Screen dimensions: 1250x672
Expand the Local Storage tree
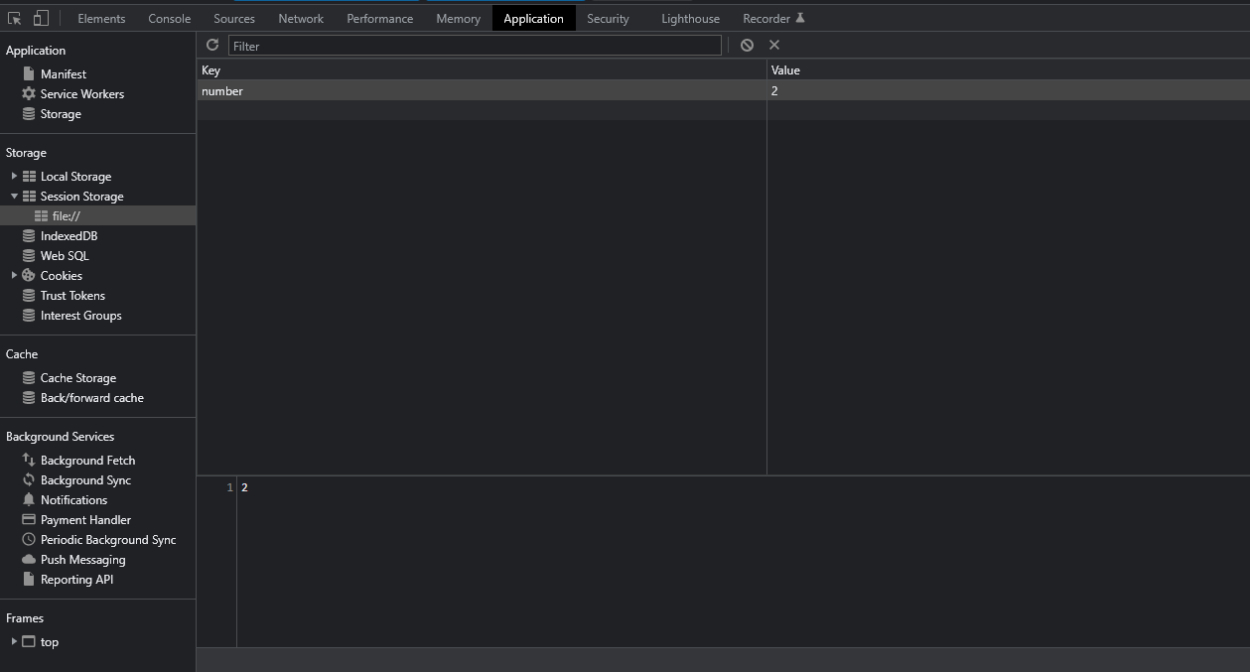14,177
